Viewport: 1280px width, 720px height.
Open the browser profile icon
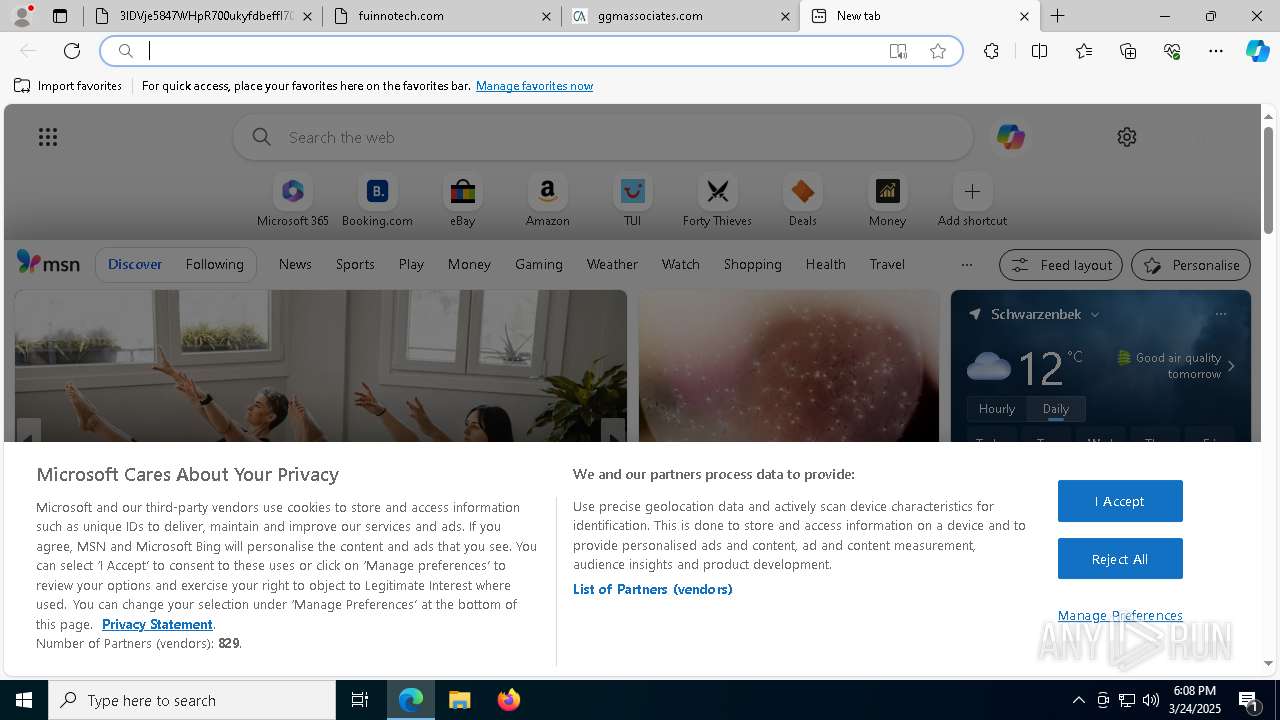(x=22, y=16)
